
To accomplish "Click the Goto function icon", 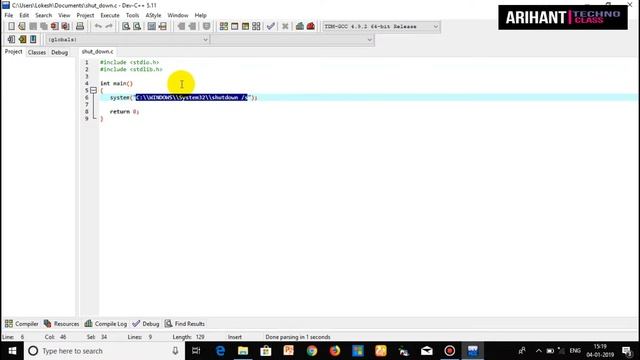I will (x=152, y=27).
